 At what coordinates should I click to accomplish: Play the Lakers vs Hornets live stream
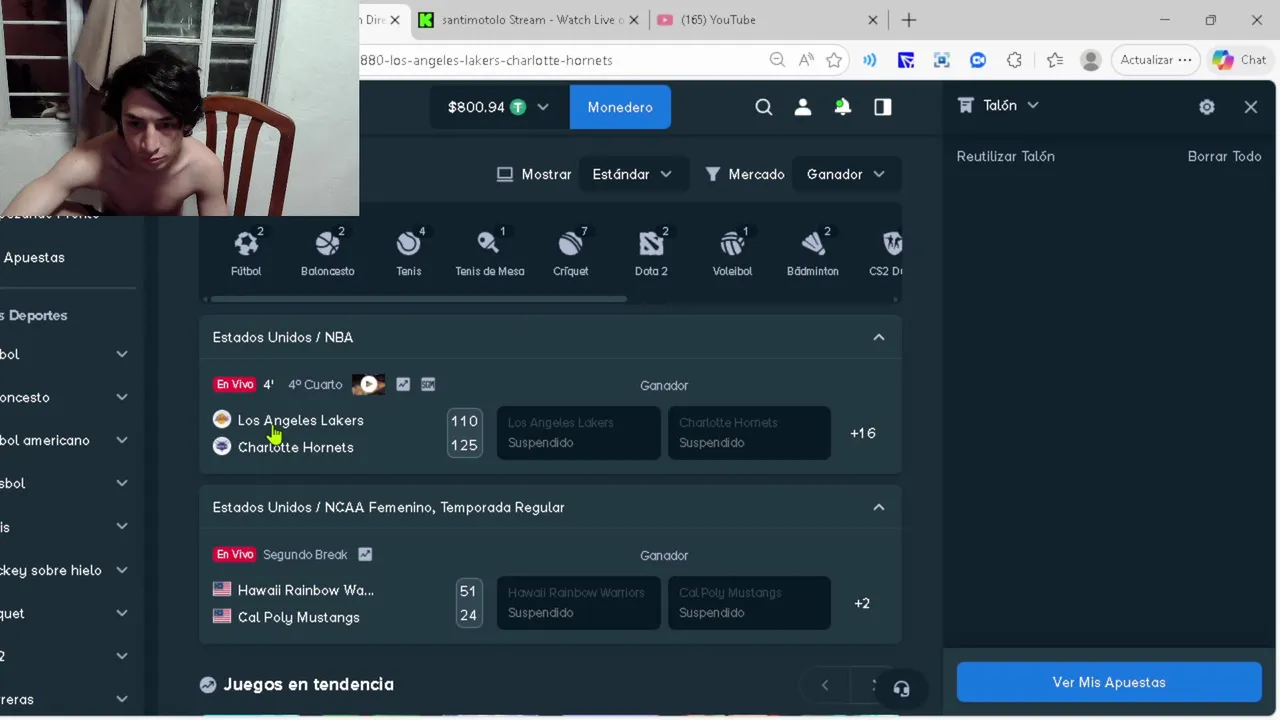point(368,384)
